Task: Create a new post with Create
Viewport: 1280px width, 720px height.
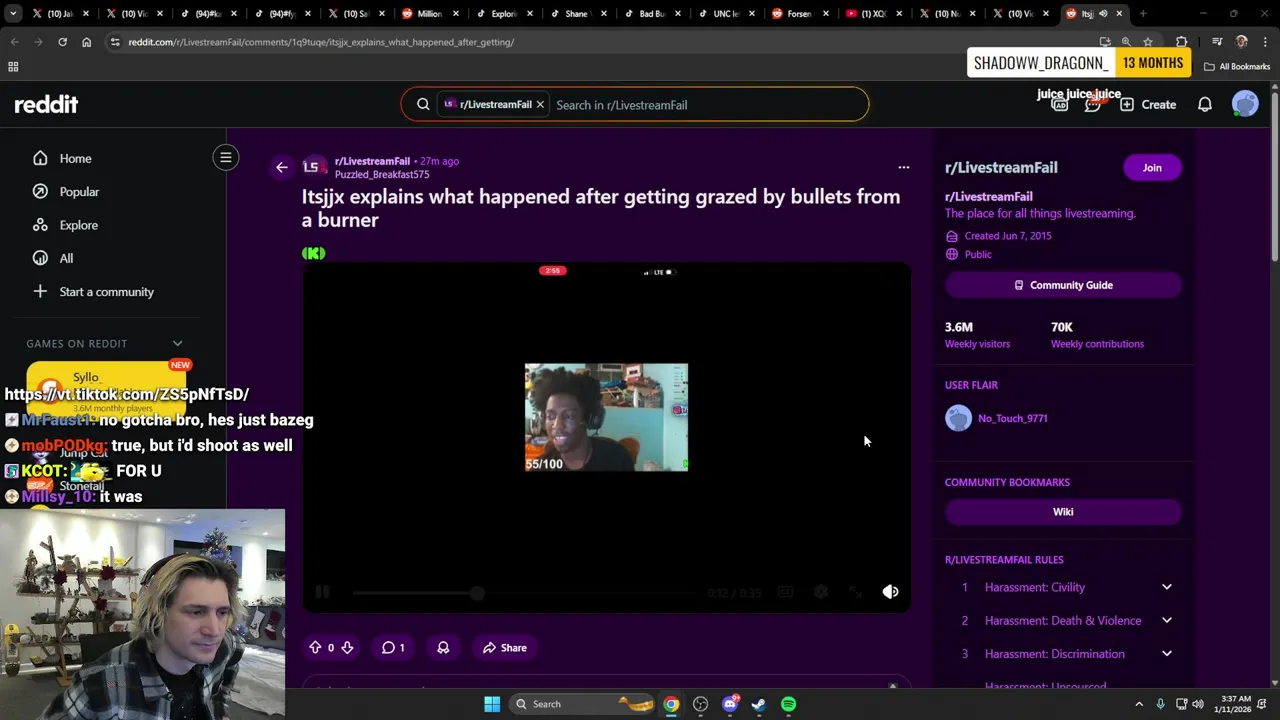Action: pyautogui.click(x=1148, y=104)
